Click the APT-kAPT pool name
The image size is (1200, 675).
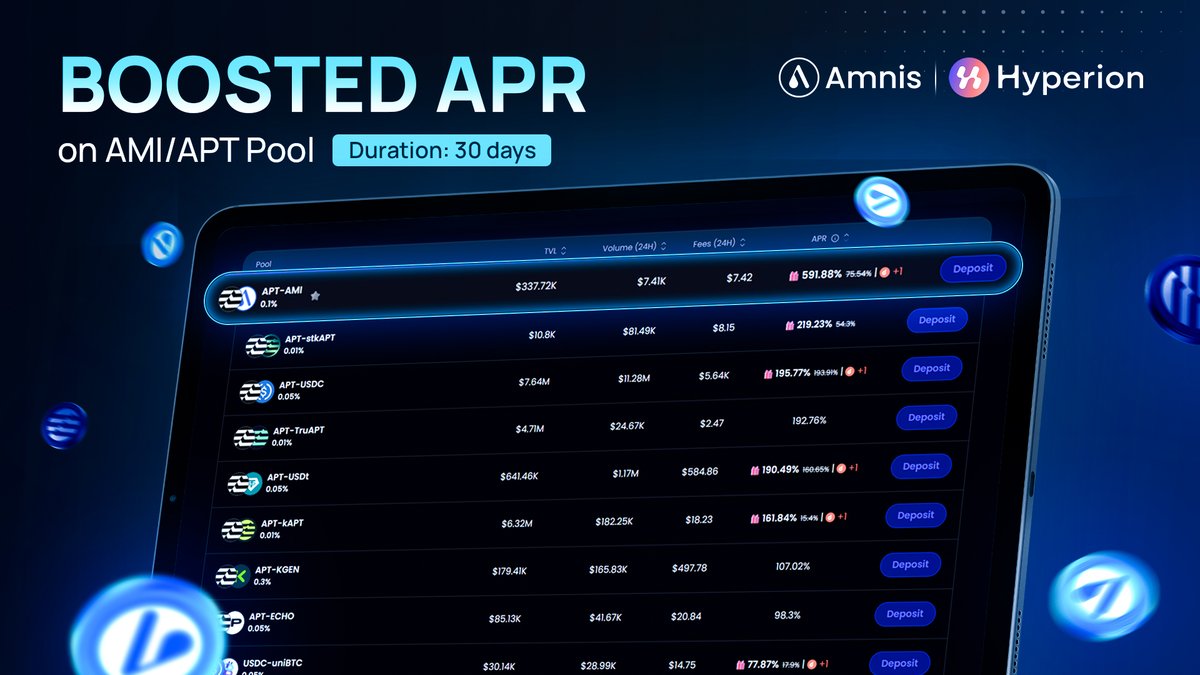(x=282, y=523)
